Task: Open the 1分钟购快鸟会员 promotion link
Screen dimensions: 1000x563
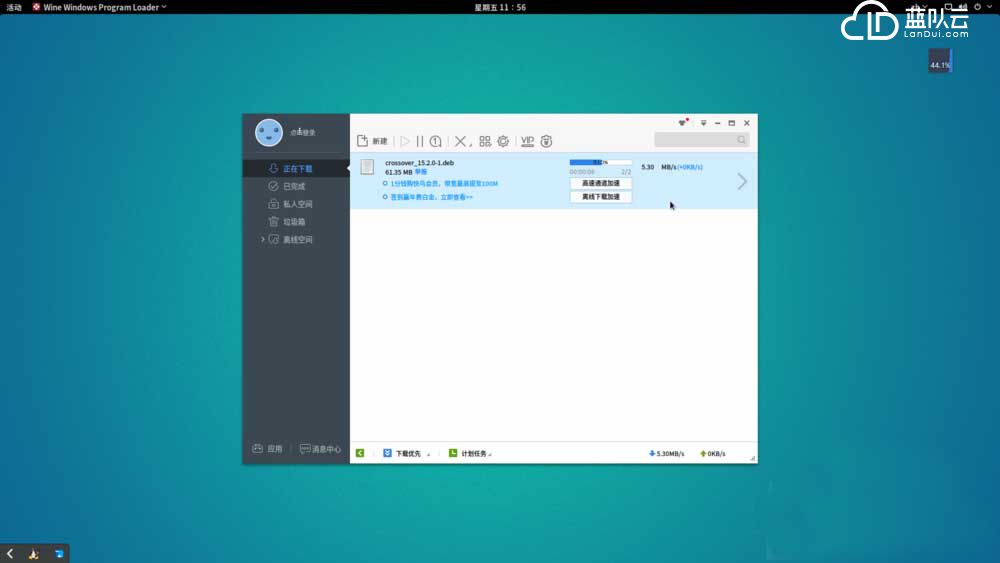Action: (444, 184)
